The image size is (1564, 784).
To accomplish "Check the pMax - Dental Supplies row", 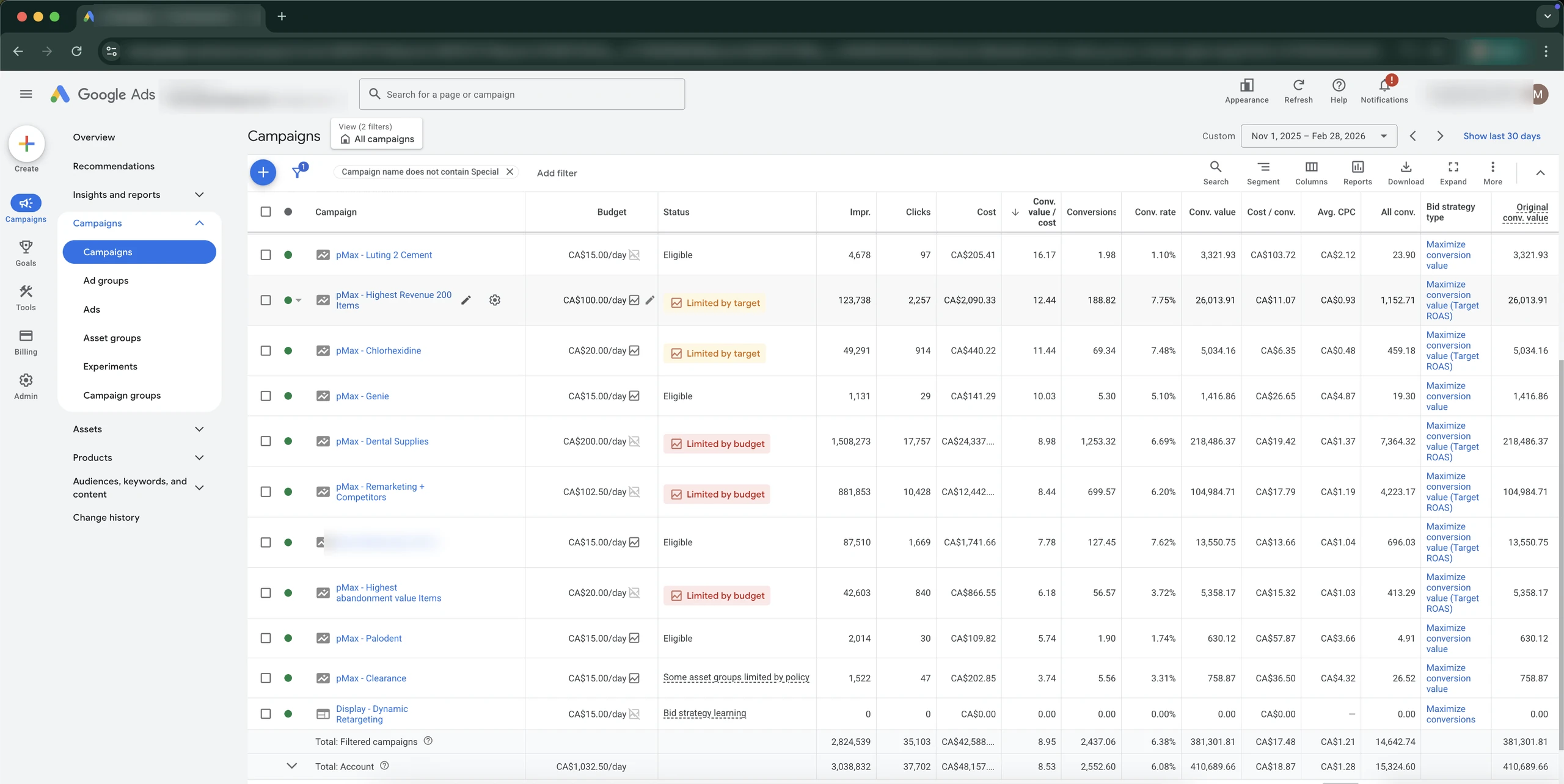I will (x=266, y=441).
